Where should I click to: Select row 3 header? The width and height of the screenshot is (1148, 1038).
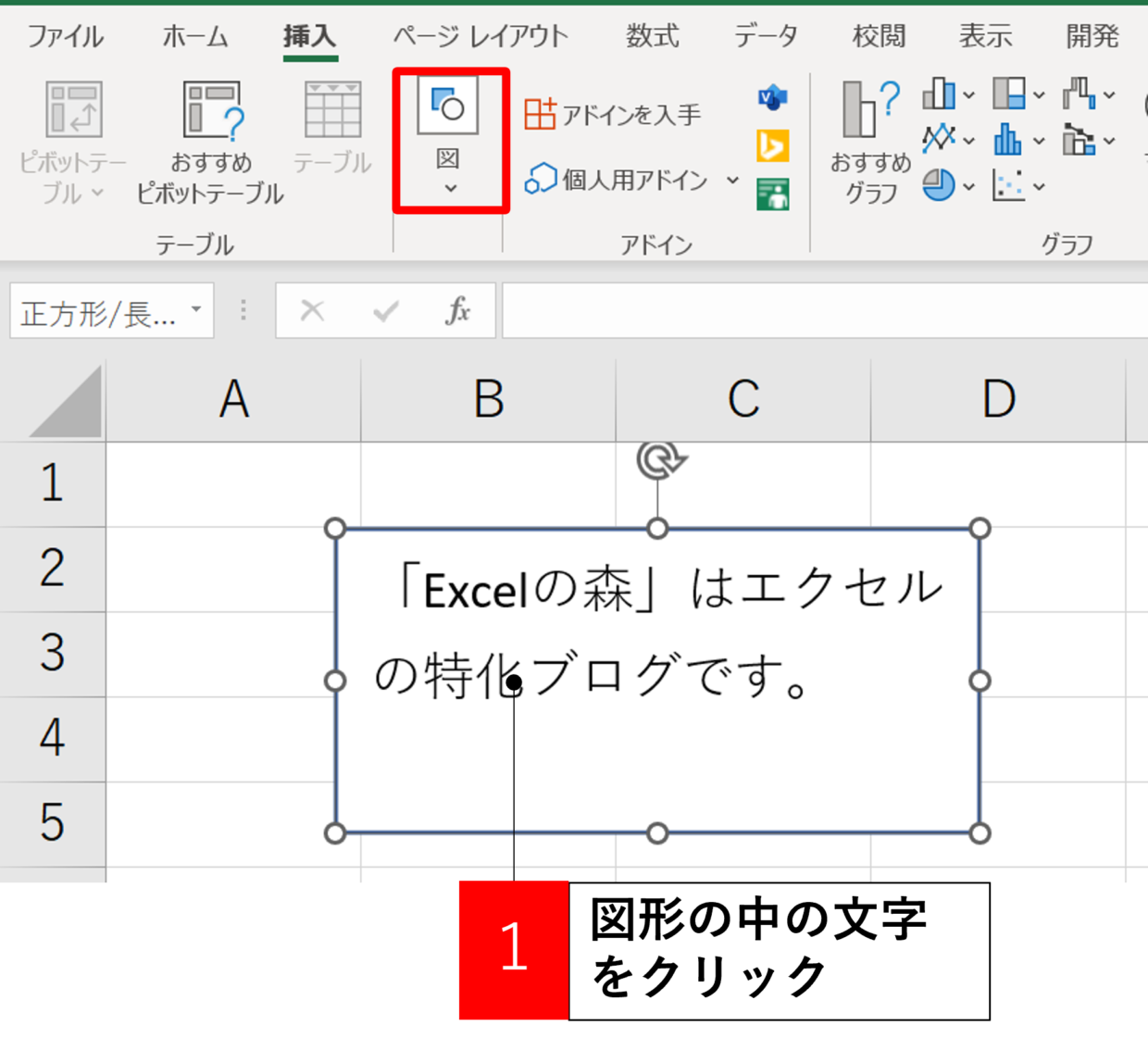point(53,653)
